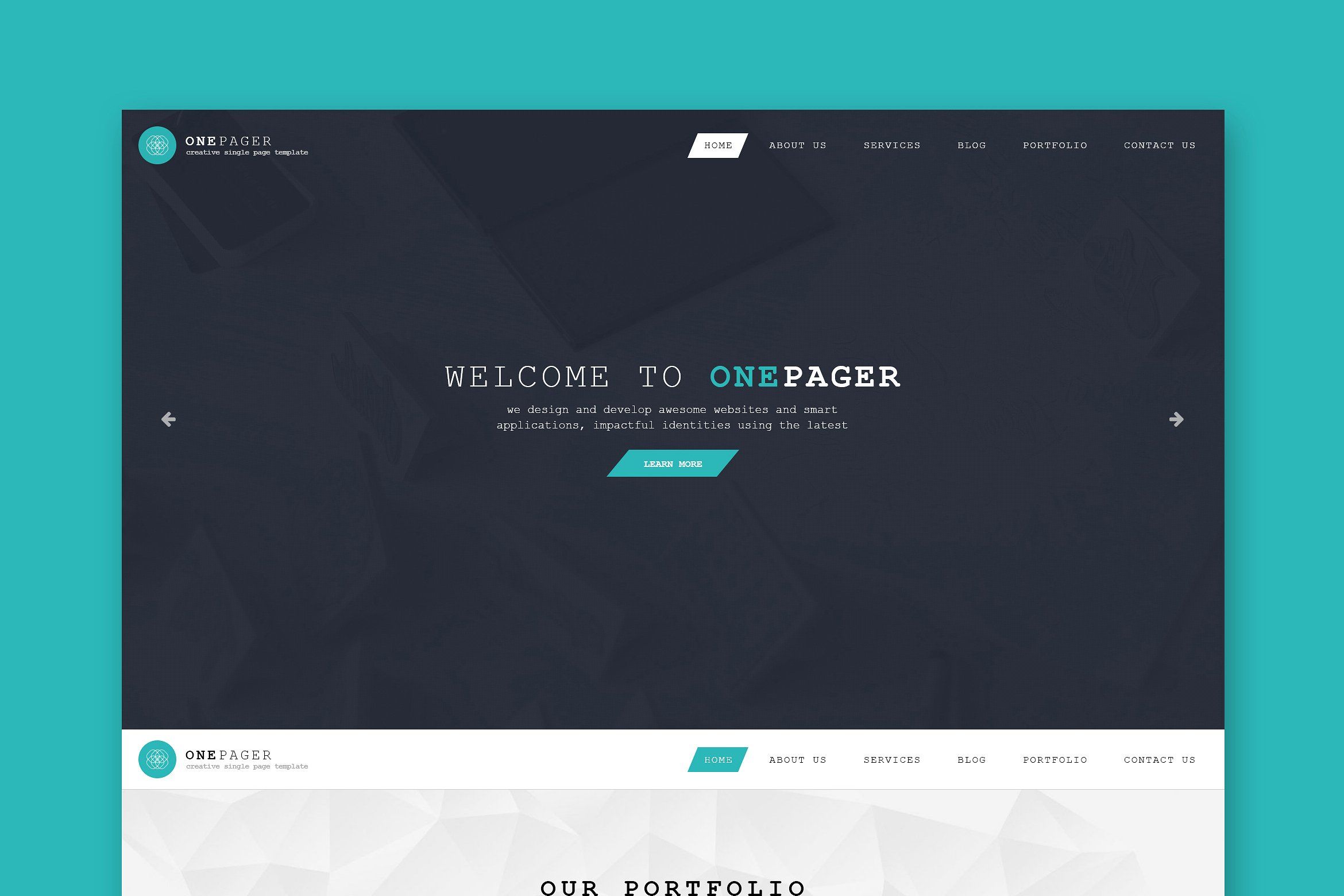Image resolution: width=1344 pixels, height=896 pixels.
Task: Select the PORTFOLIO menu item
Action: coord(1055,145)
